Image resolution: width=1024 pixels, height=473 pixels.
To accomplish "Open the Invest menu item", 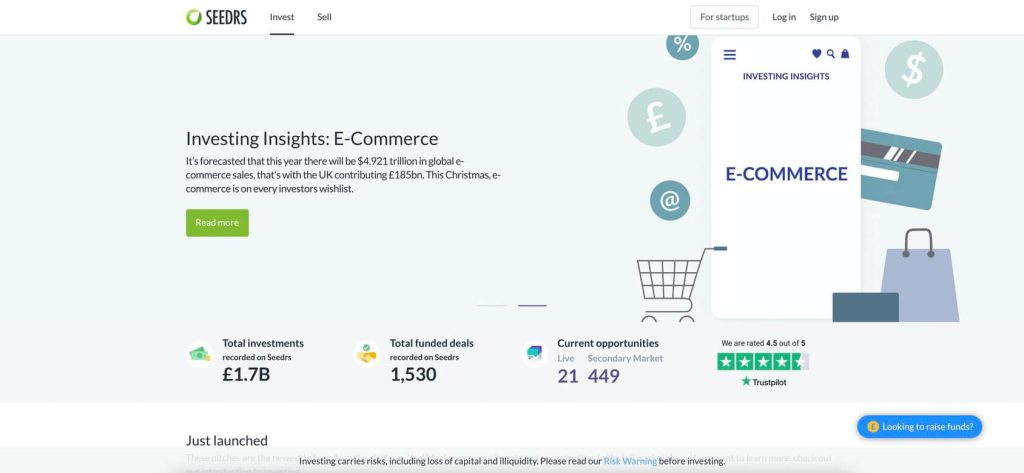I will pos(282,17).
